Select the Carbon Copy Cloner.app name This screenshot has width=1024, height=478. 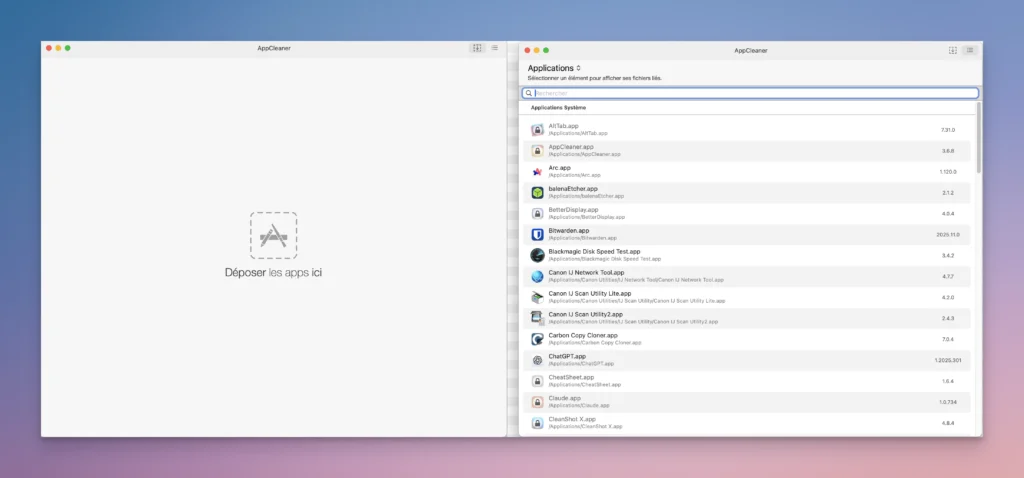click(583, 335)
